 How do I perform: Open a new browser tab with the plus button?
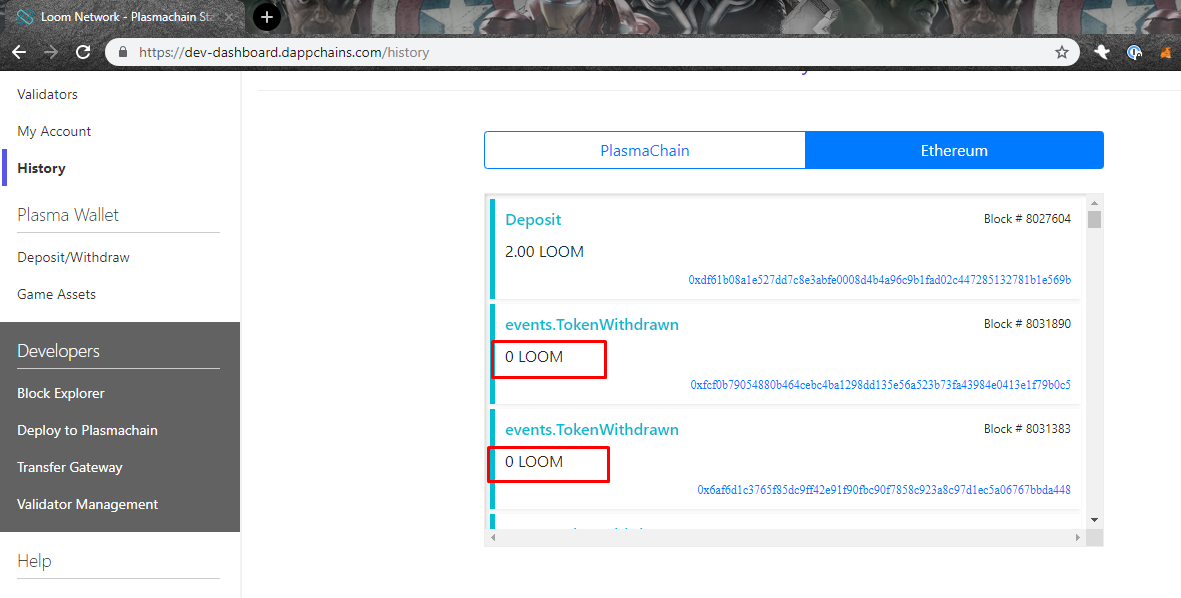pyautogui.click(x=266, y=17)
